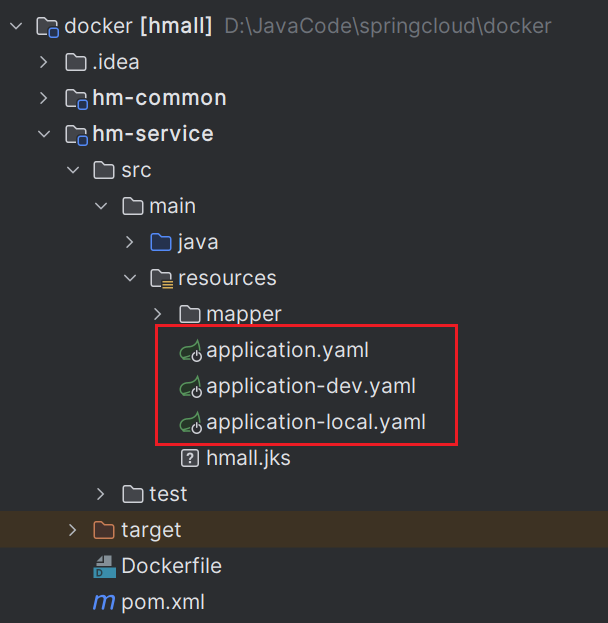Select the src folder label
Viewport: 608px width, 623px height.
[x=136, y=170]
